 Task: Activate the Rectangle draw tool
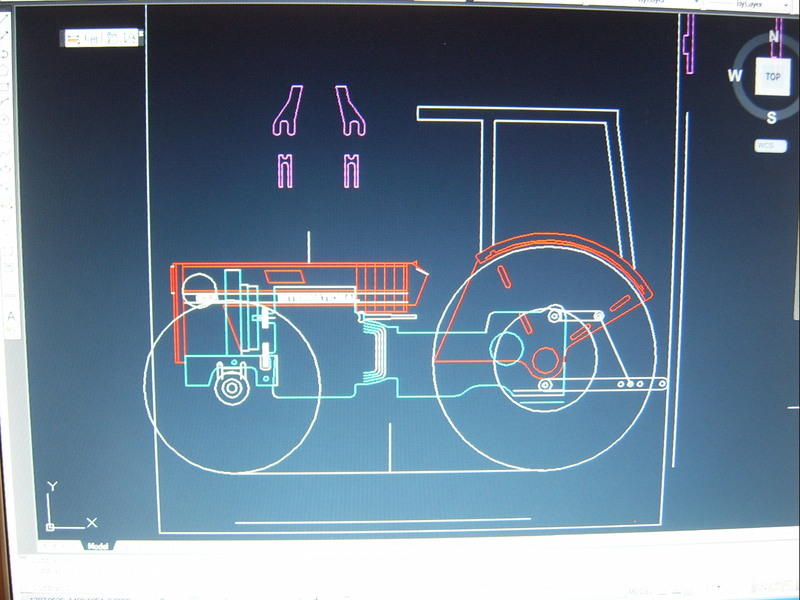click(5, 85)
